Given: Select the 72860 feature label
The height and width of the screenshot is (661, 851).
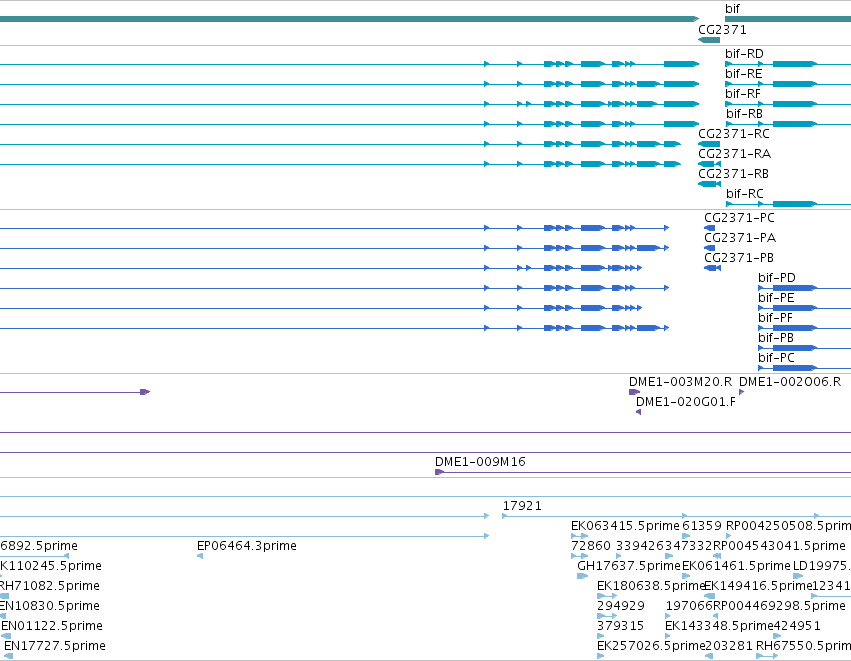Looking at the screenshot, I should tap(590, 546).
